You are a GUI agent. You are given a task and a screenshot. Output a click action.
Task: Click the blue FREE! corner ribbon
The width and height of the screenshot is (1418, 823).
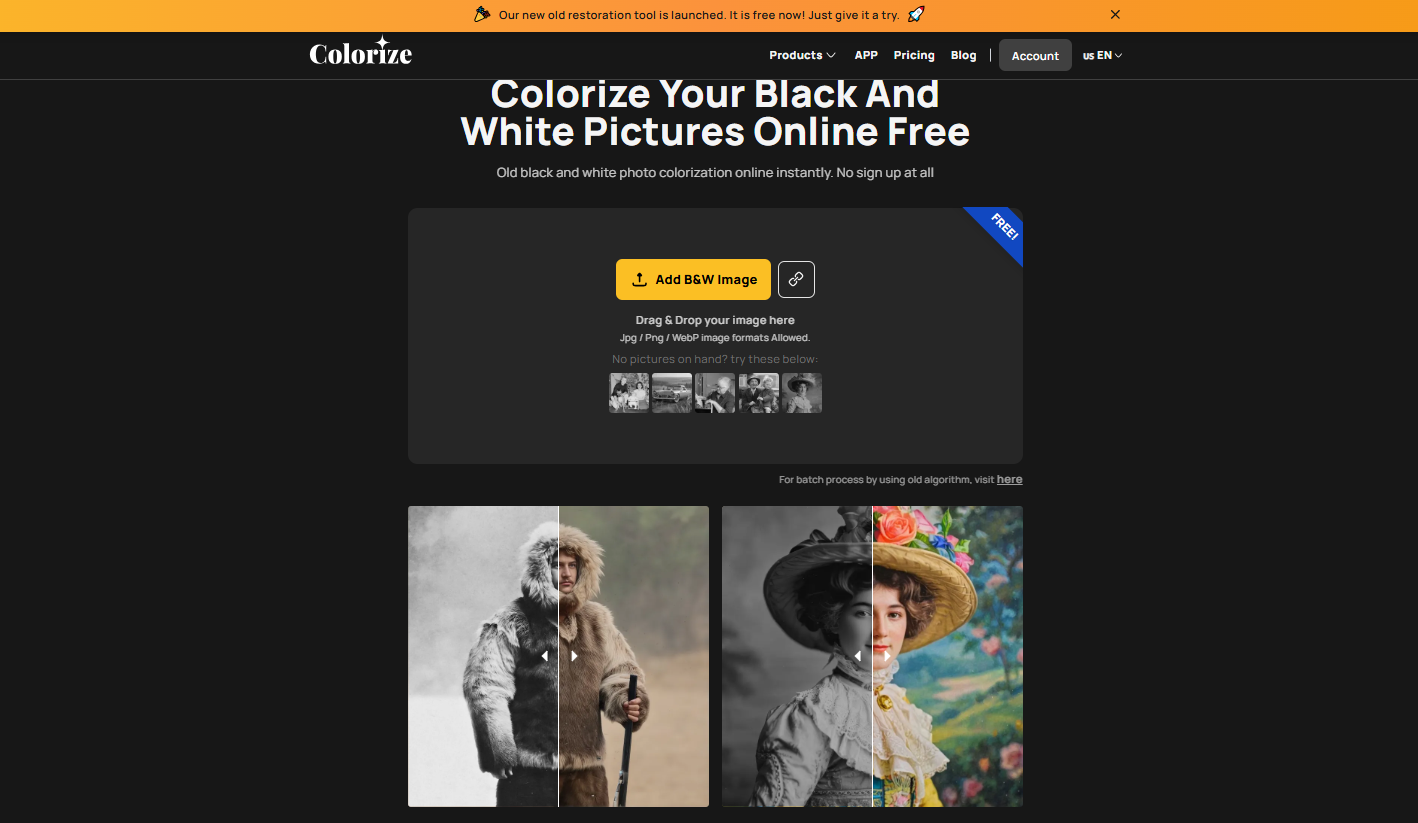(x=1000, y=232)
